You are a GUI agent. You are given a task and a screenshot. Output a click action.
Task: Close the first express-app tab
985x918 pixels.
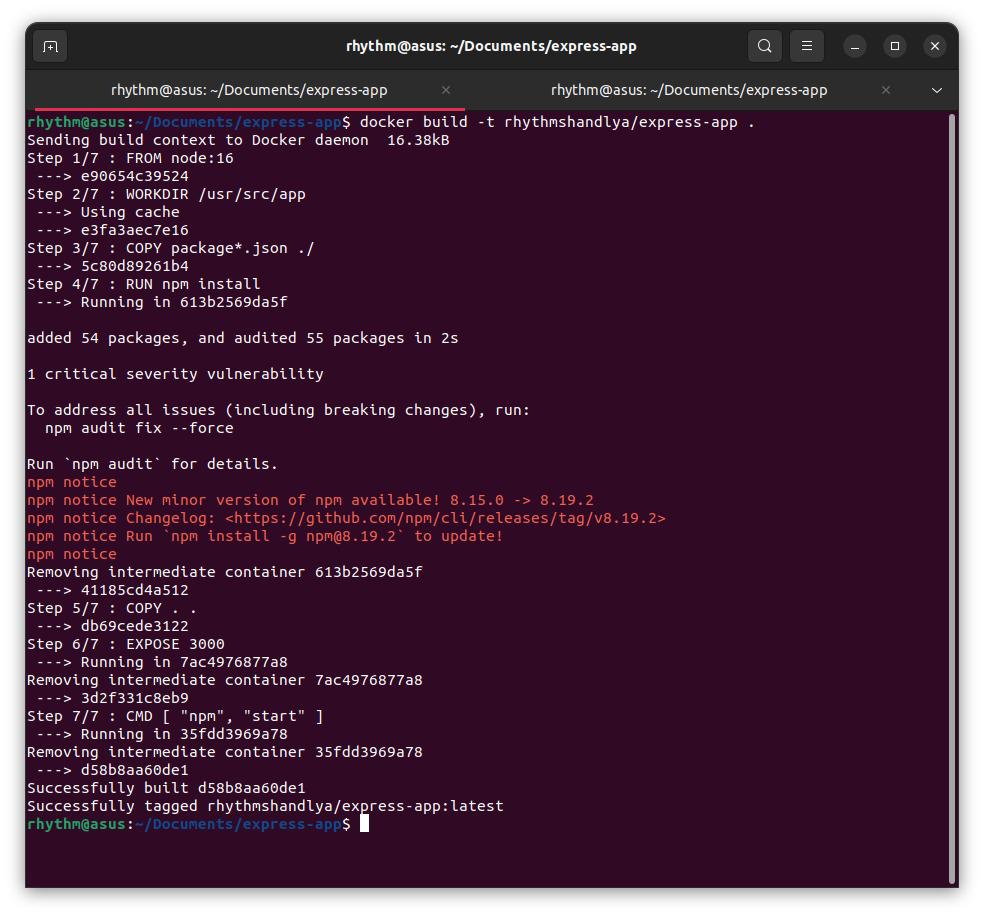(446, 90)
